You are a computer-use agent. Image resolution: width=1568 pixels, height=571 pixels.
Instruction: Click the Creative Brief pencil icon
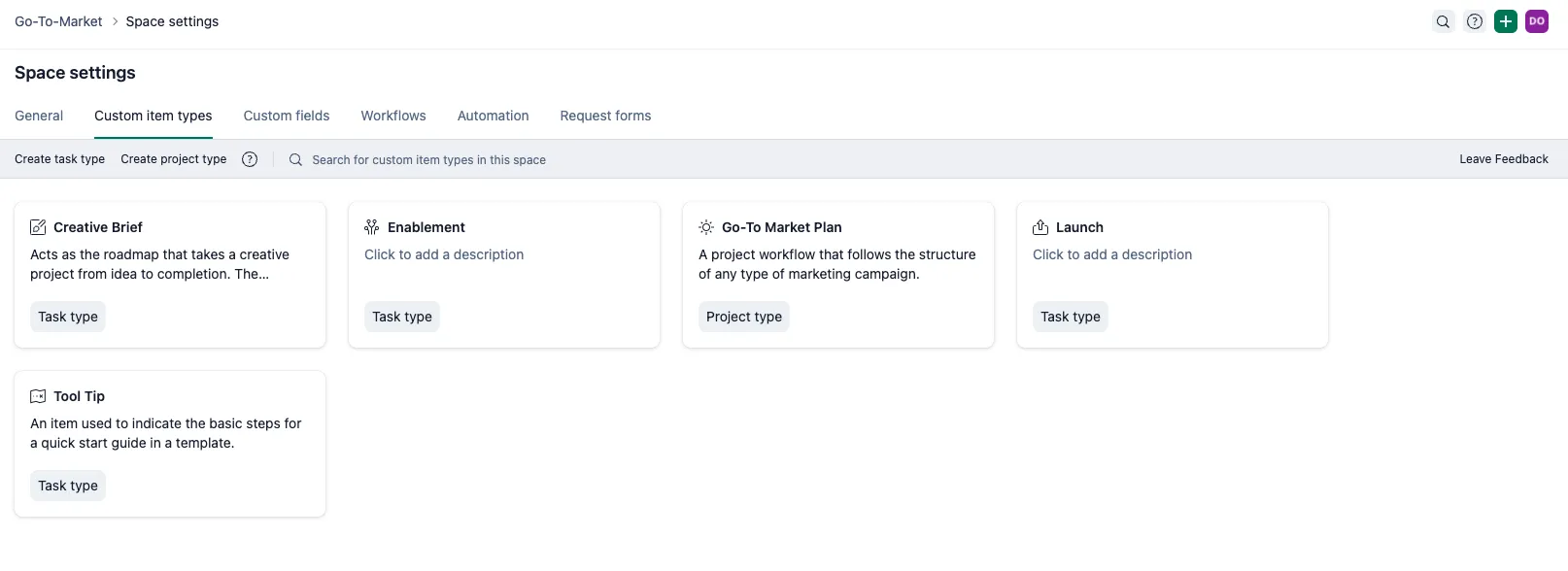(x=38, y=227)
